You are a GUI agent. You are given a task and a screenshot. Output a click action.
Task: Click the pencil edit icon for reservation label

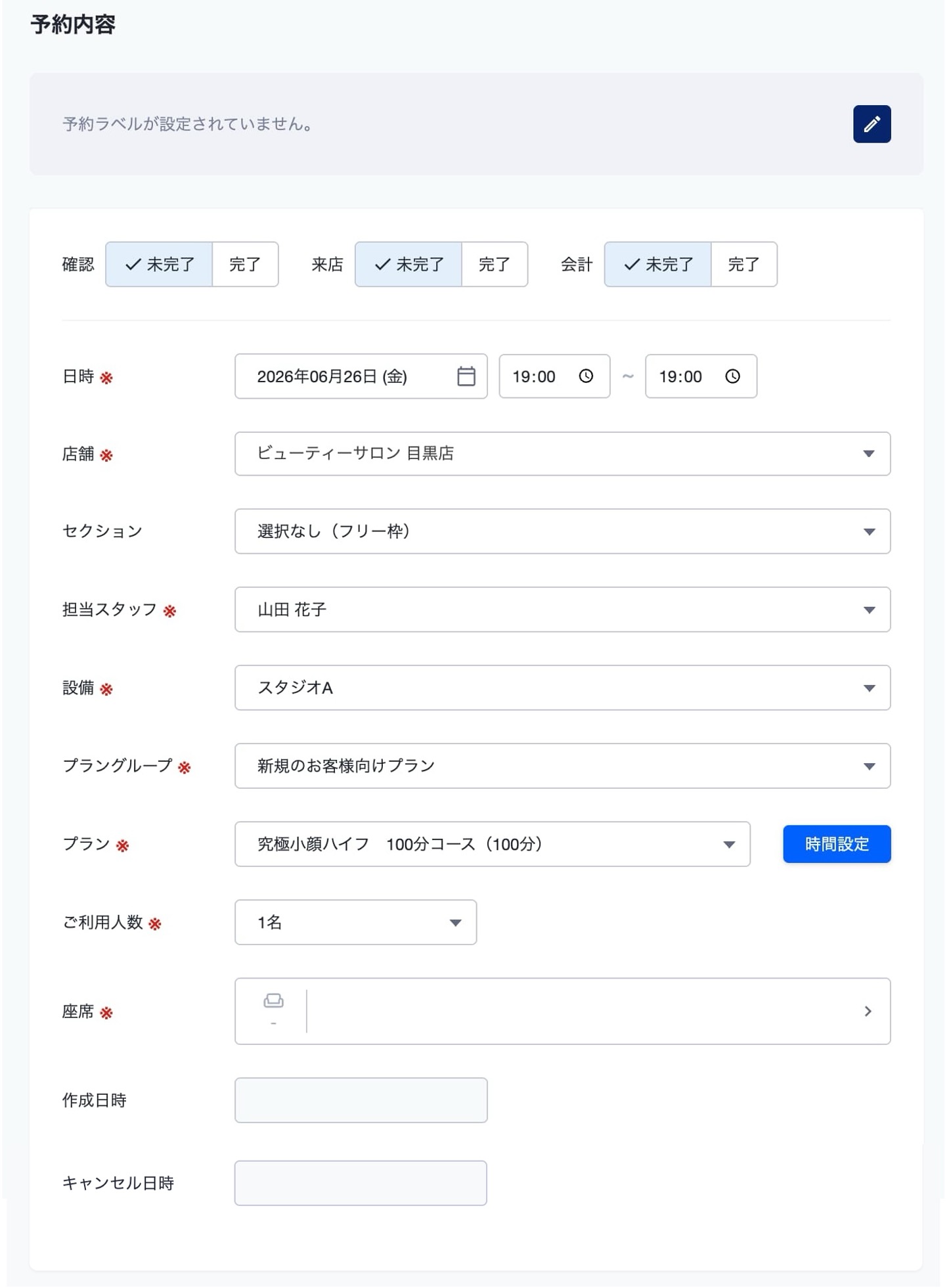pyautogui.click(x=872, y=123)
